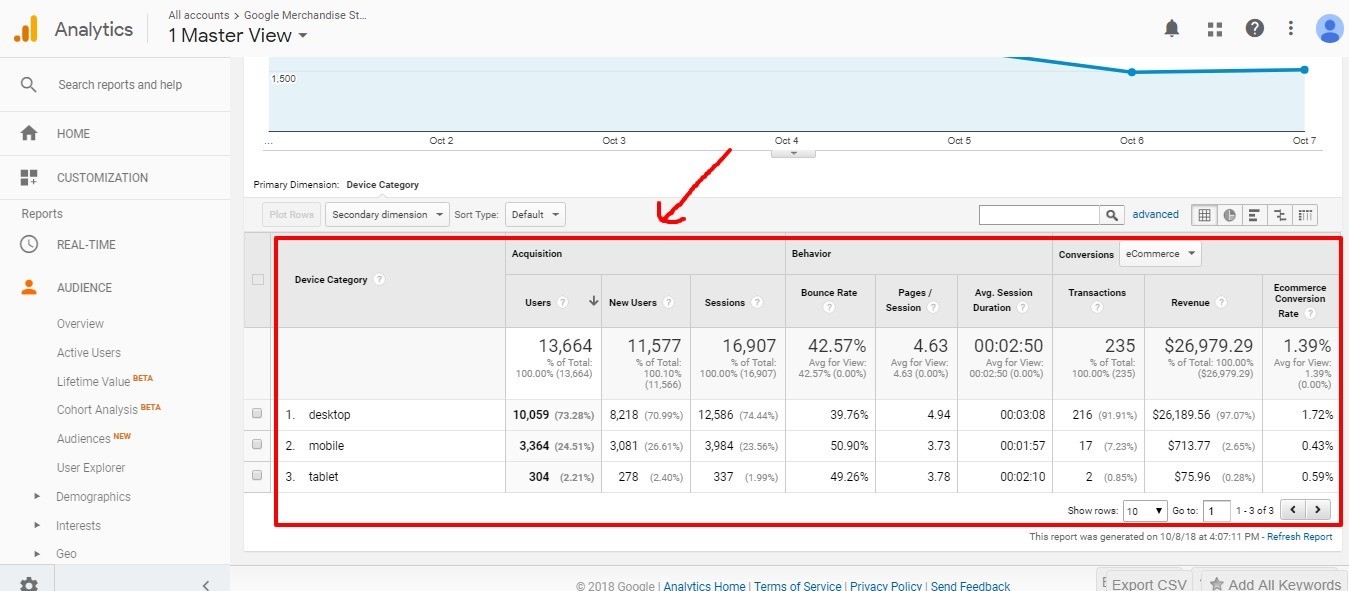The width and height of the screenshot is (1349, 591).
Task: Open the Secondary dimension dropdown
Action: click(386, 215)
